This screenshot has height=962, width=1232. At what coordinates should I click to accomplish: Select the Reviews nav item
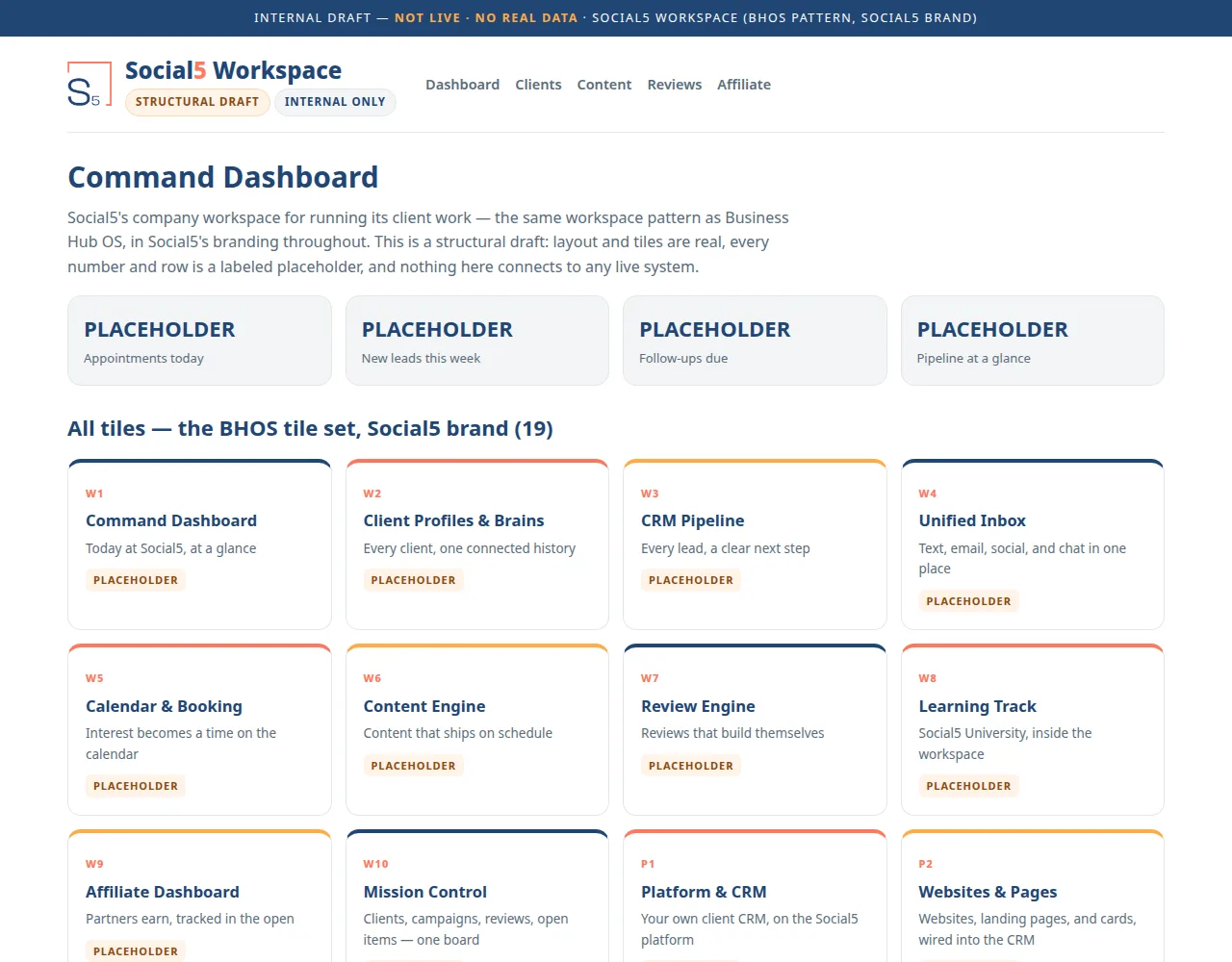pyautogui.click(x=675, y=85)
